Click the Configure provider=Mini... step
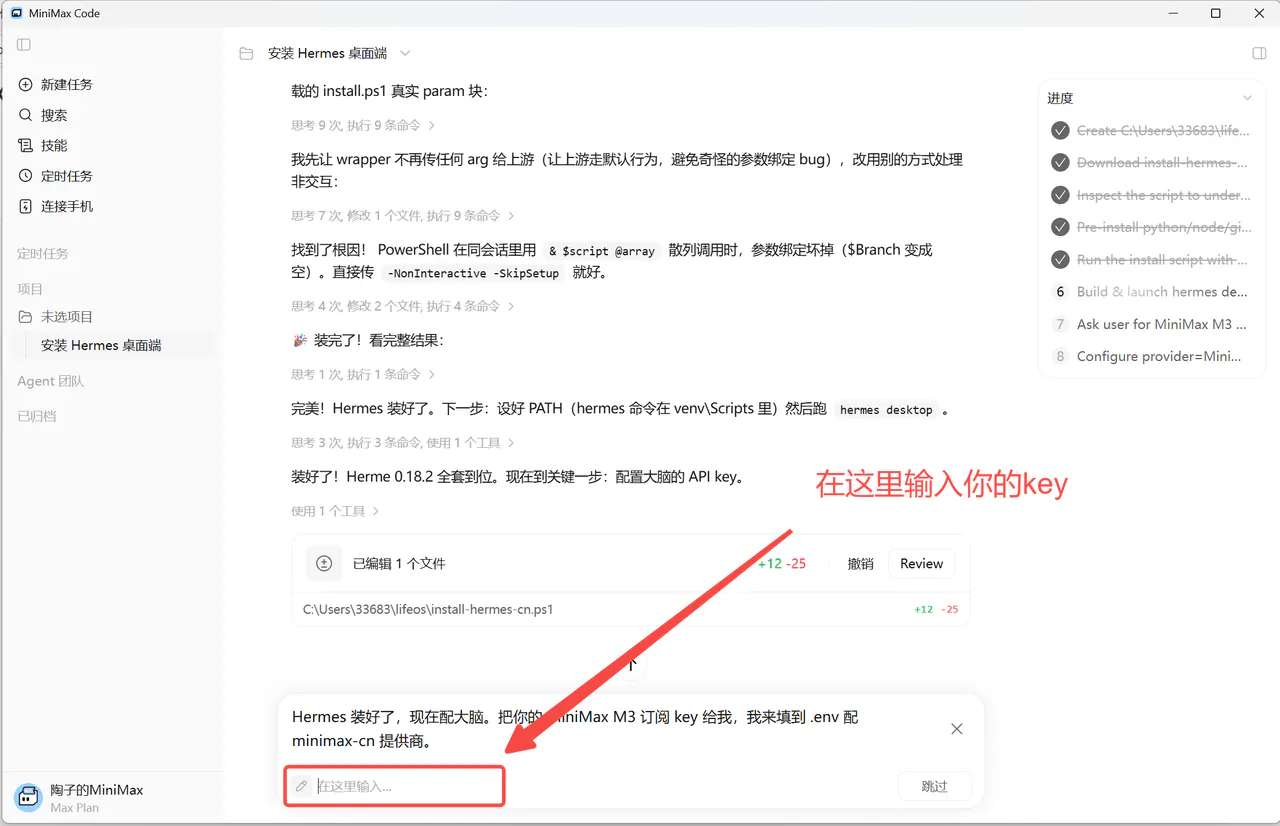 point(1159,356)
